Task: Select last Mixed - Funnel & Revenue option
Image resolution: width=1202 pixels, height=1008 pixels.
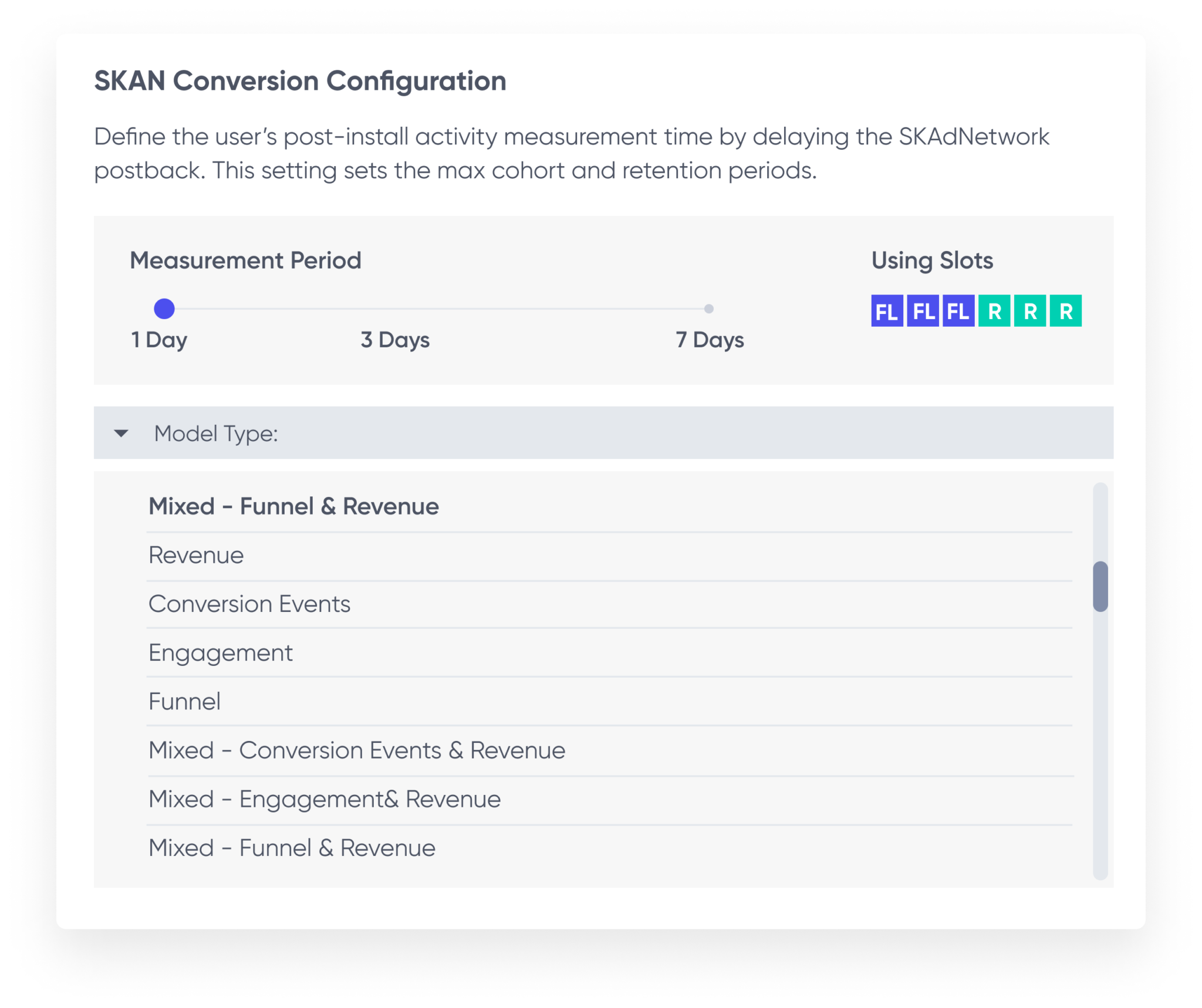Action: pyautogui.click(x=292, y=848)
